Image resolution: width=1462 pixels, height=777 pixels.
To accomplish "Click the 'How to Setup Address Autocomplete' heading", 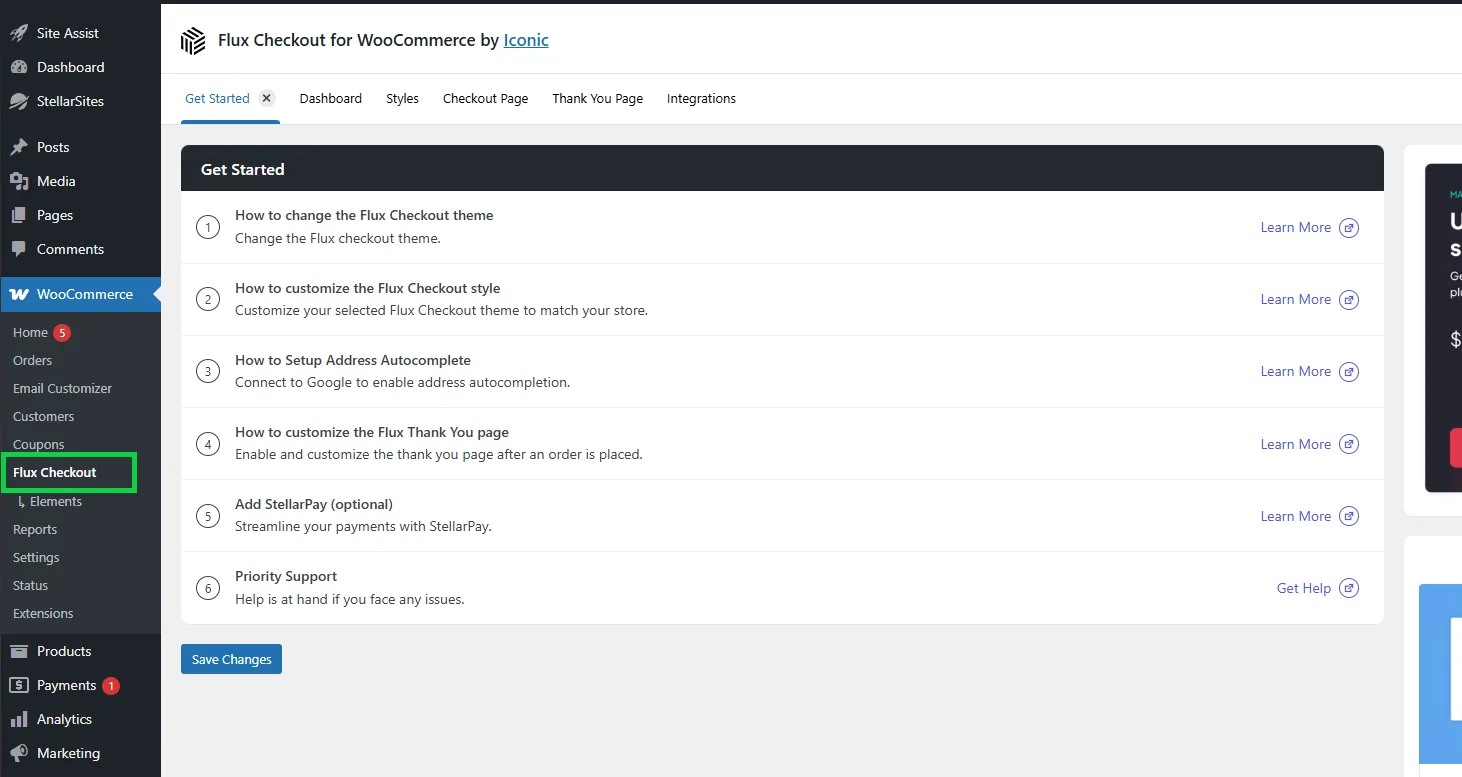I will click(353, 360).
